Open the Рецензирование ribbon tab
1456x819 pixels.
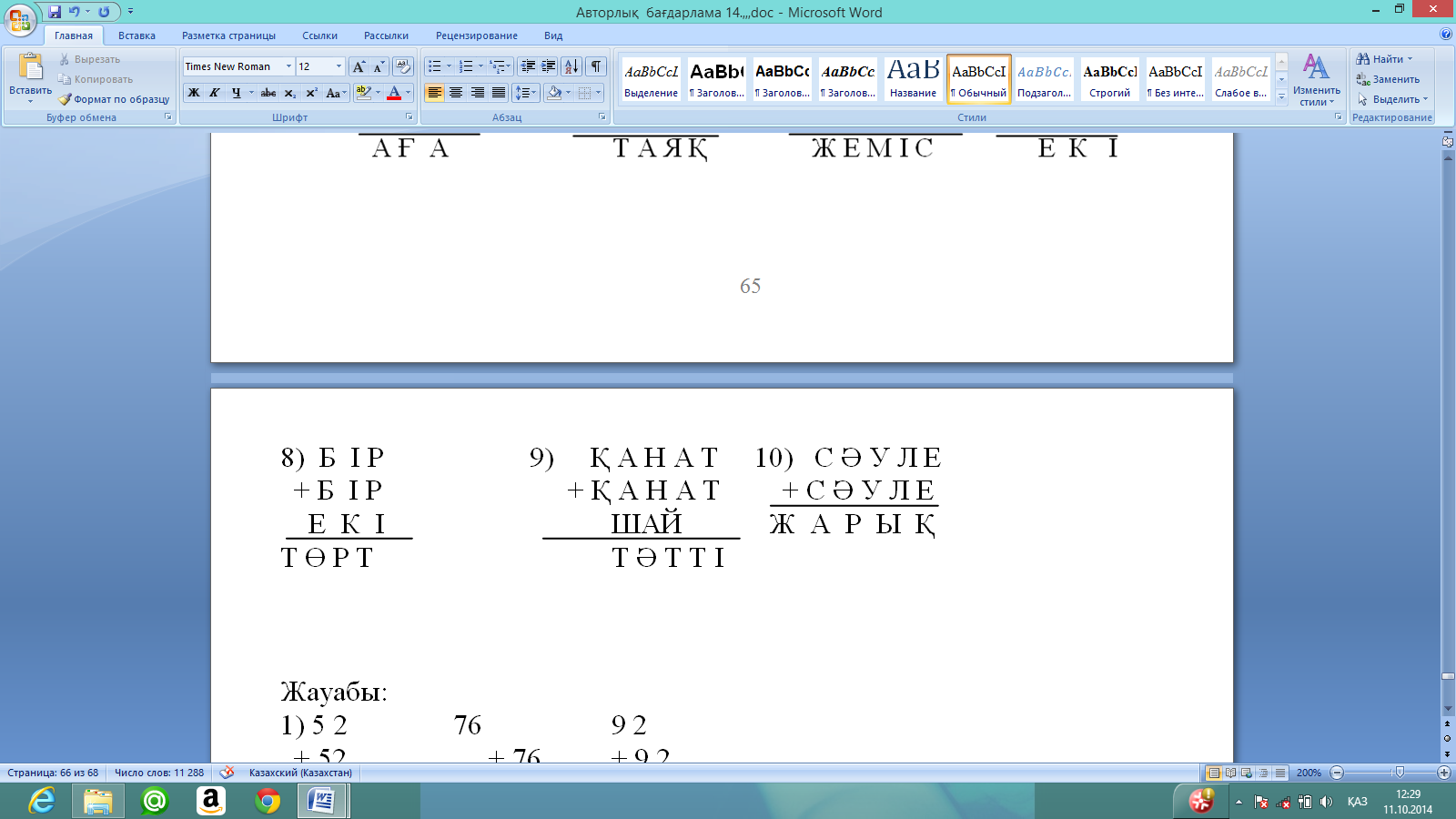pyautogui.click(x=477, y=35)
